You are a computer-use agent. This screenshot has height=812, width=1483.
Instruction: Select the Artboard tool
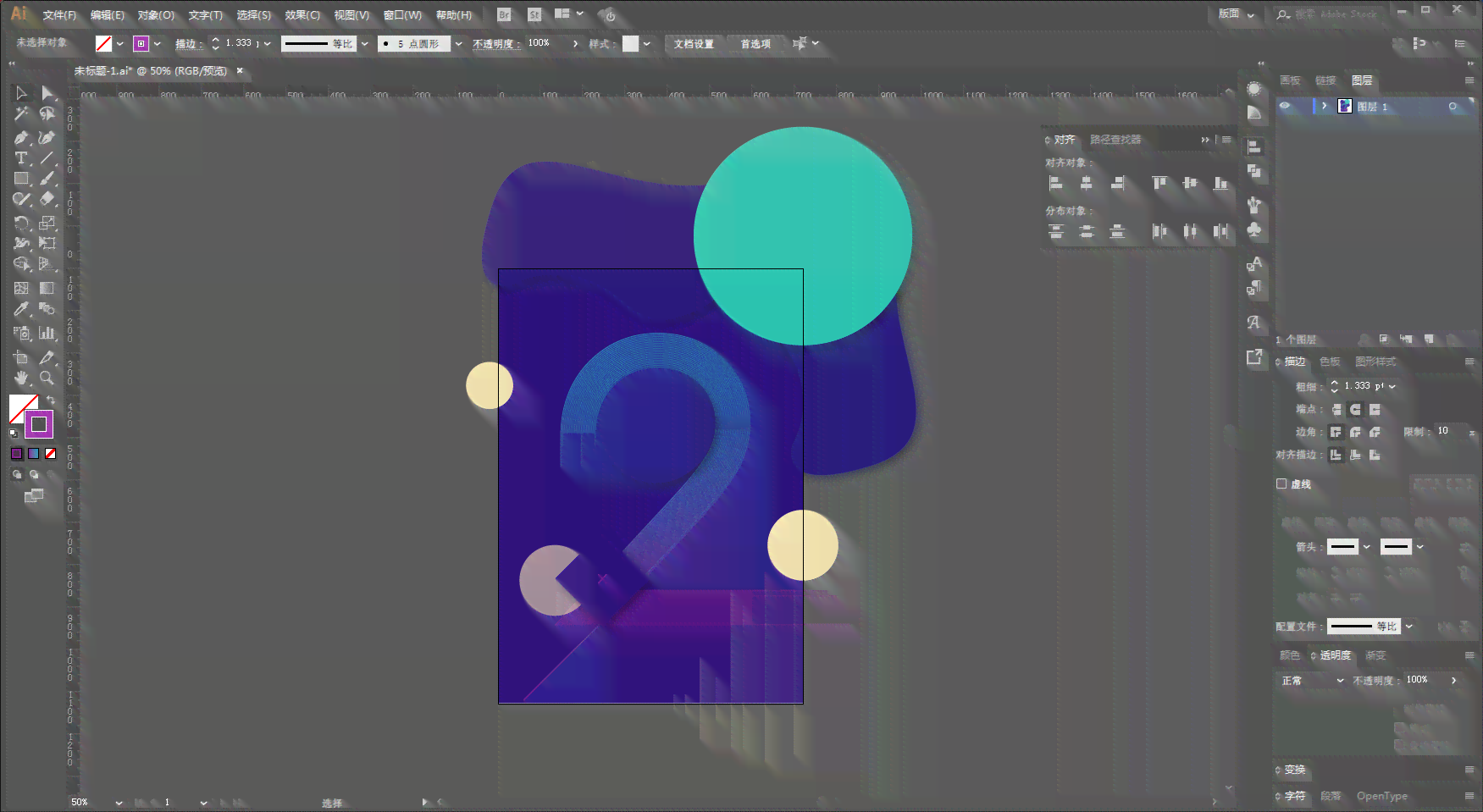[x=21, y=357]
